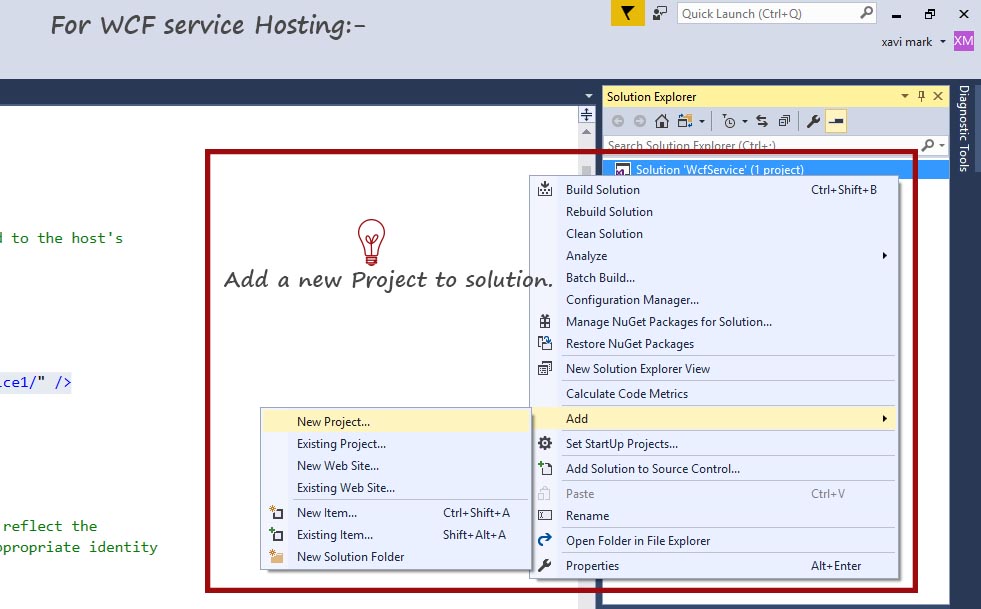This screenshot has width=981, height=609.
Task: Select Manage NuGet Packages for Solution...
Action: point(714,321)
